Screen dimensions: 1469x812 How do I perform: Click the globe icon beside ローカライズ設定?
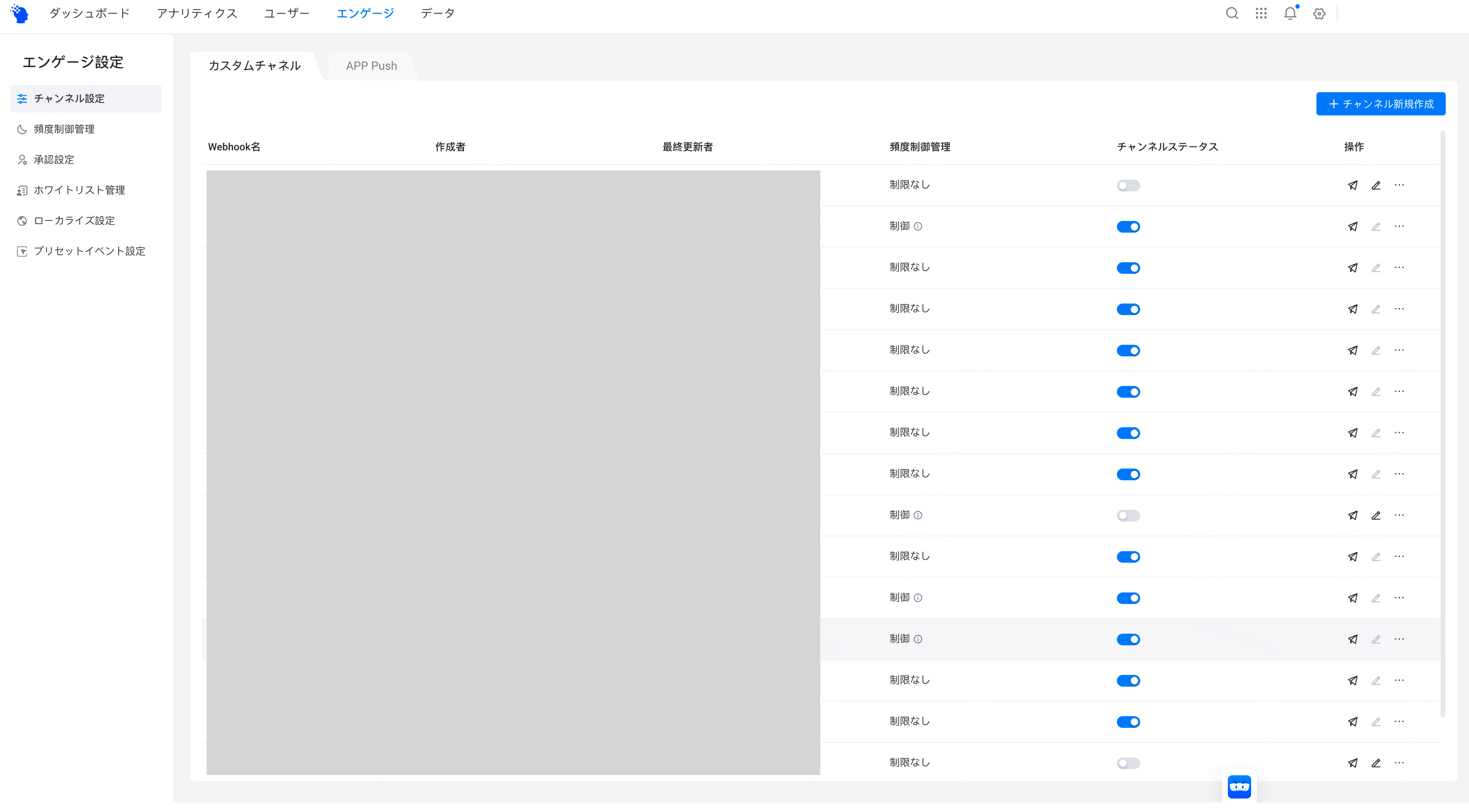pyautogui.click(x=22, y=221)
